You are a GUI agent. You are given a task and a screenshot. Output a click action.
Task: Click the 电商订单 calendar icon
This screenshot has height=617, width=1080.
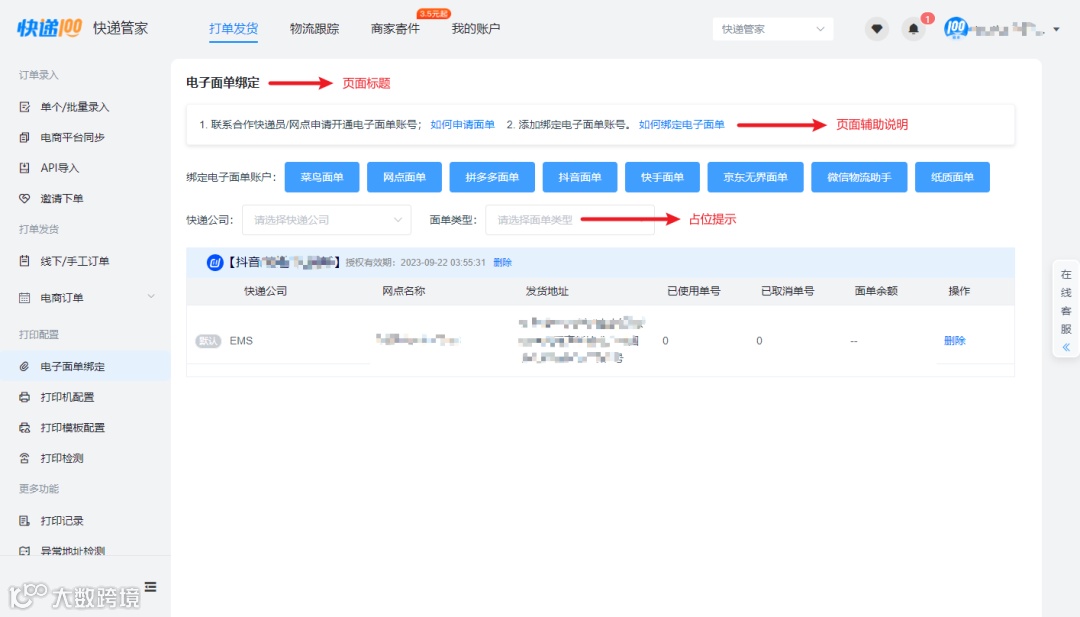[25, 297]
